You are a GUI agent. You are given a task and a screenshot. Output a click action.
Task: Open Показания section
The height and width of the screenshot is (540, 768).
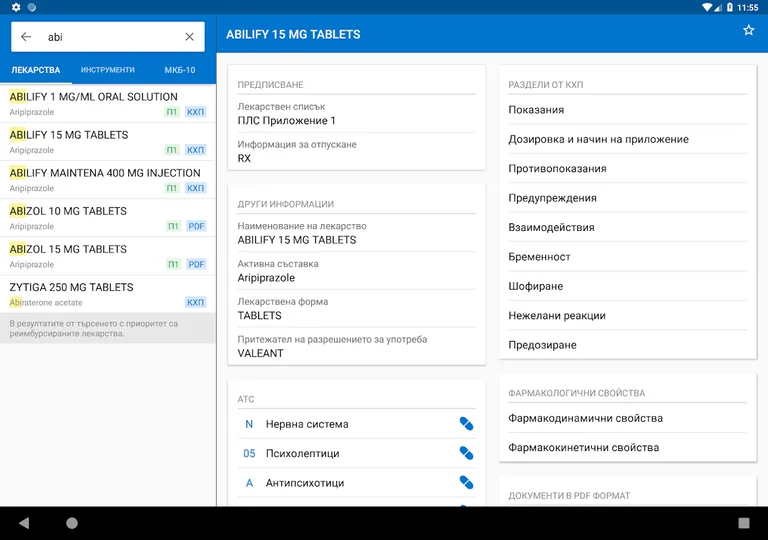[x=627, y=110]
